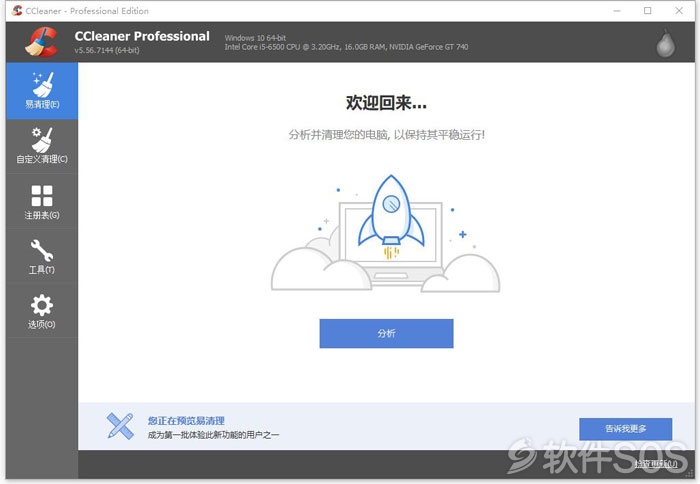The image size is (700, 484).
Task: Open the 工具 tools section
Action: (42, 257)
